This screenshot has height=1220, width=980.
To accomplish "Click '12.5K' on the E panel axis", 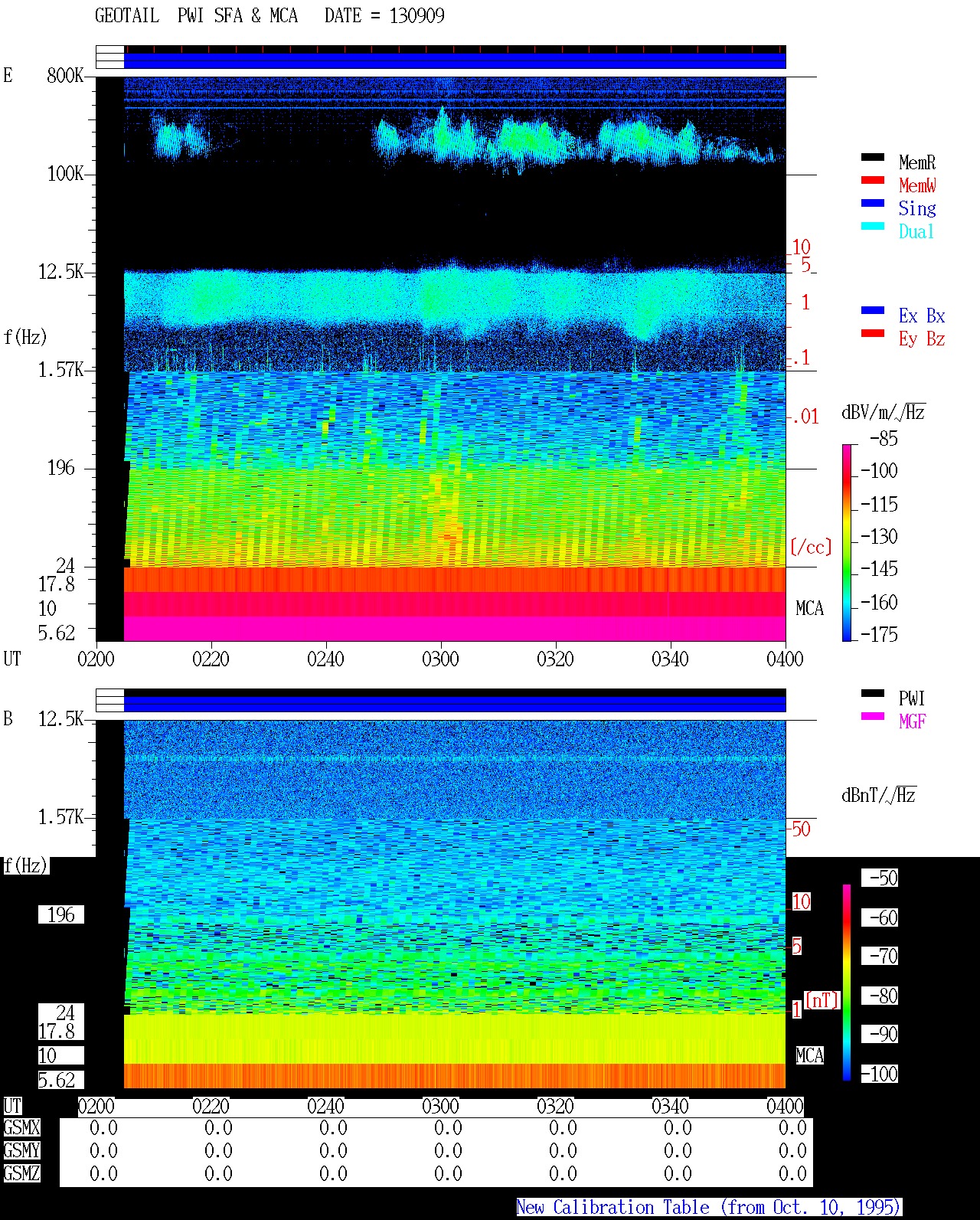I will (60, 271).
